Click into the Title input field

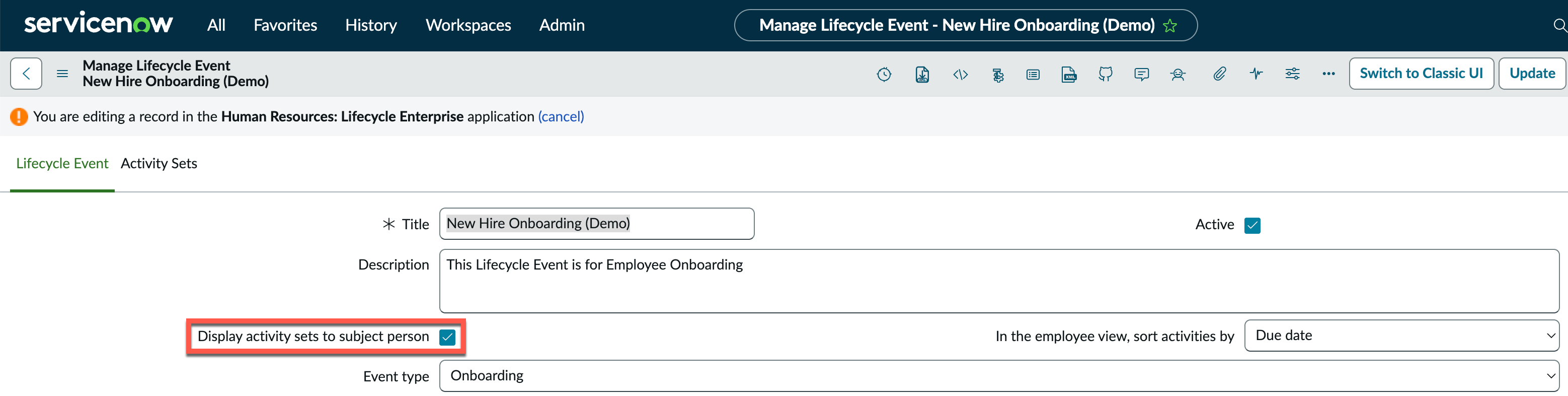click(596, 224)
